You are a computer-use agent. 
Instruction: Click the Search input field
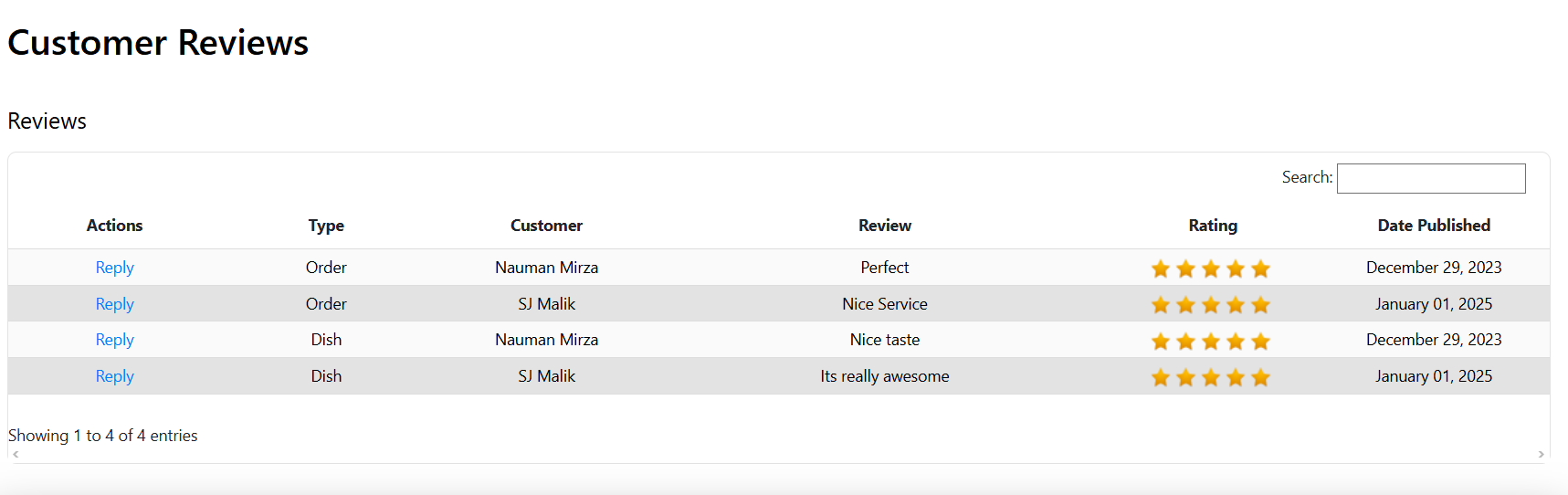[1430, 178]
